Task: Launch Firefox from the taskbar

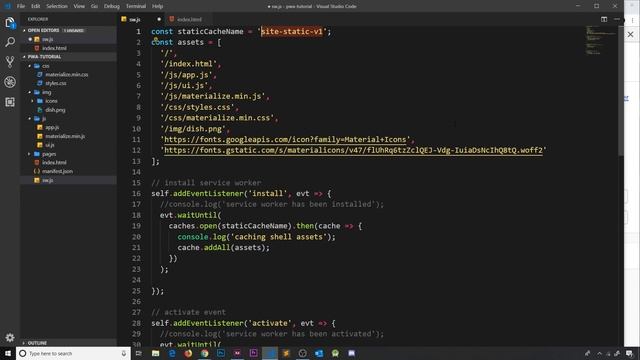Action: coord(188,353)
